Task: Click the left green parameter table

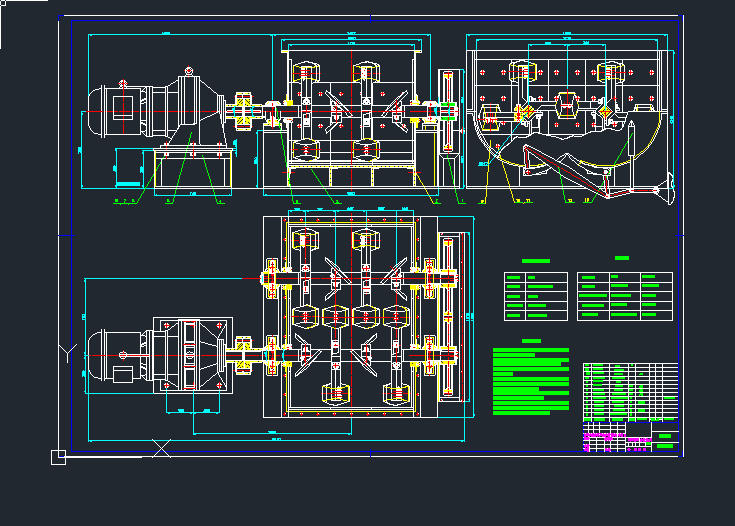Action: coord(535,296)
